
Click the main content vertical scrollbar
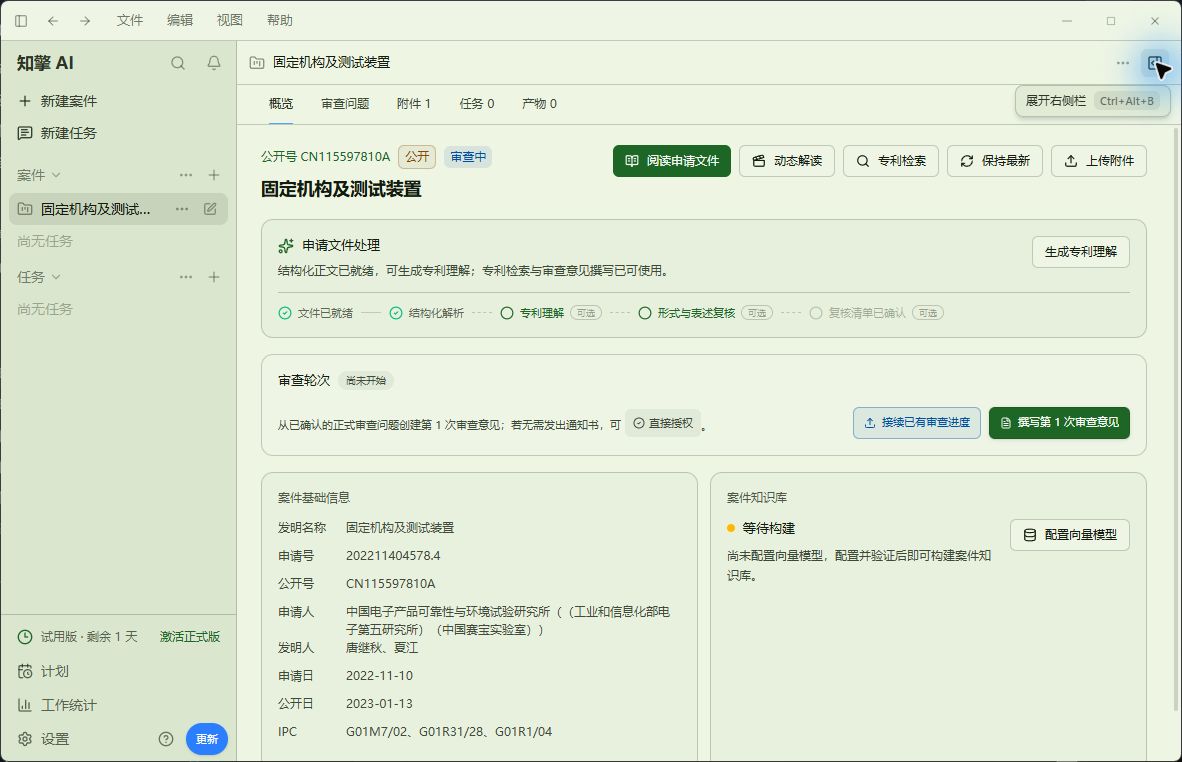point(1177,418)
